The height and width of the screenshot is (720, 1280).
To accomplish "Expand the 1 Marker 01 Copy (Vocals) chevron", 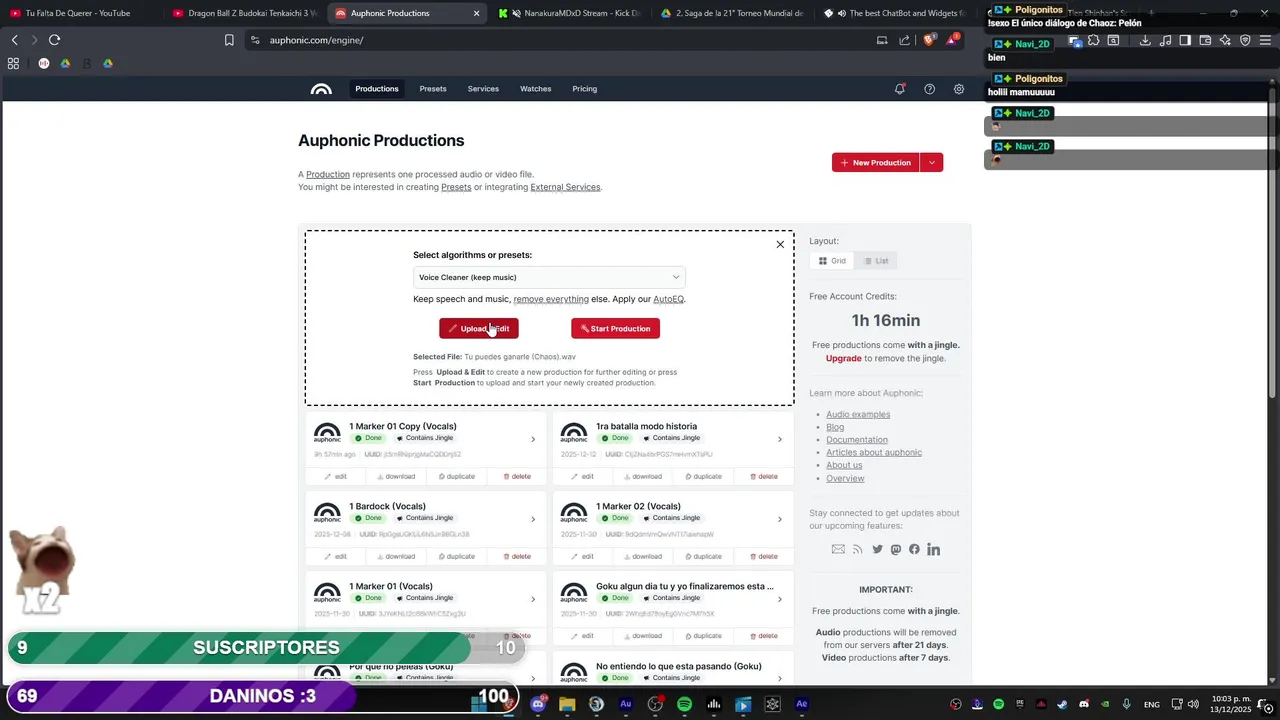I will click(x=533, y=439).
